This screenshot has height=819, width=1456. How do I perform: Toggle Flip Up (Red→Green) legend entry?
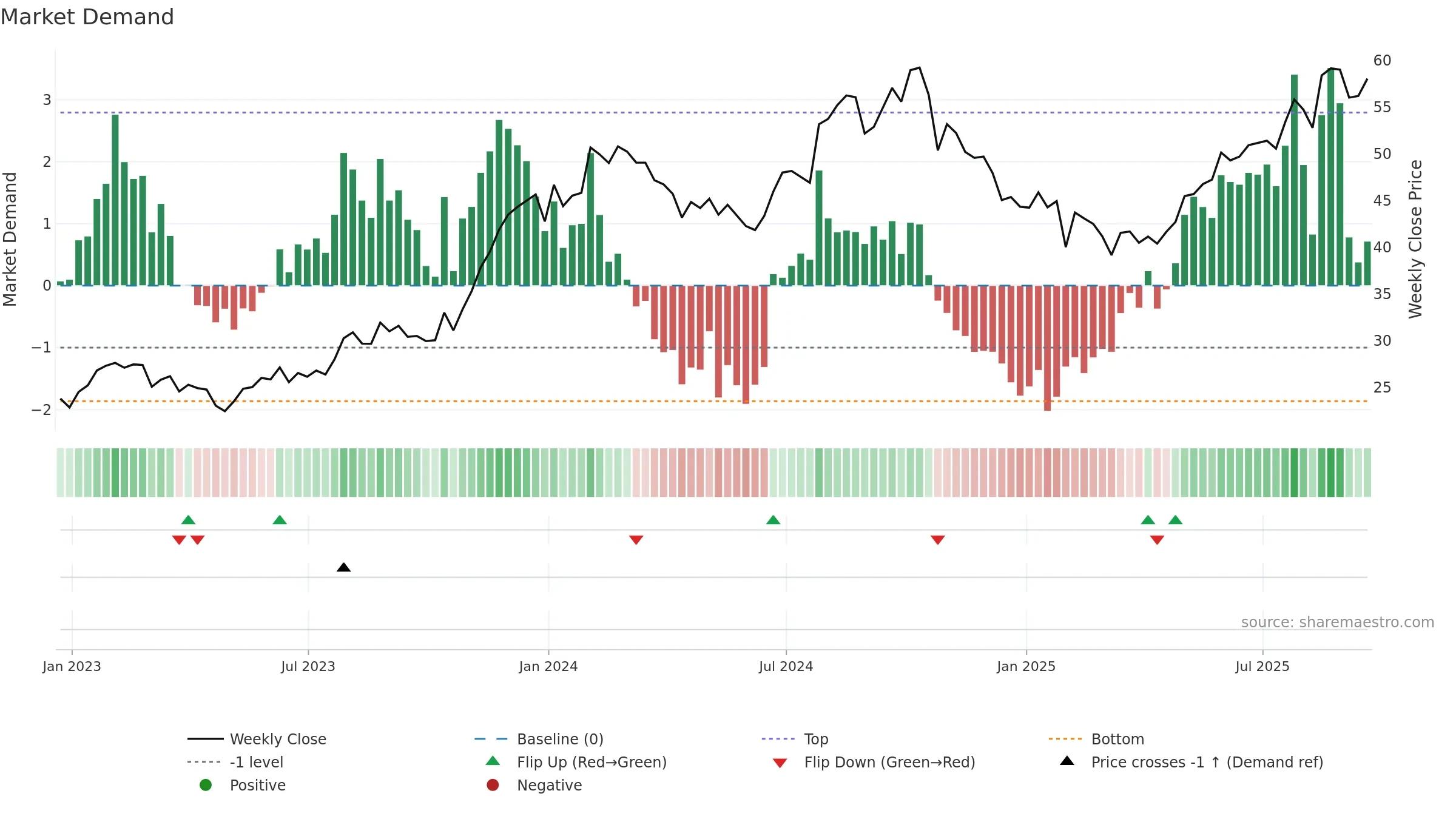[x=576, y=762]
